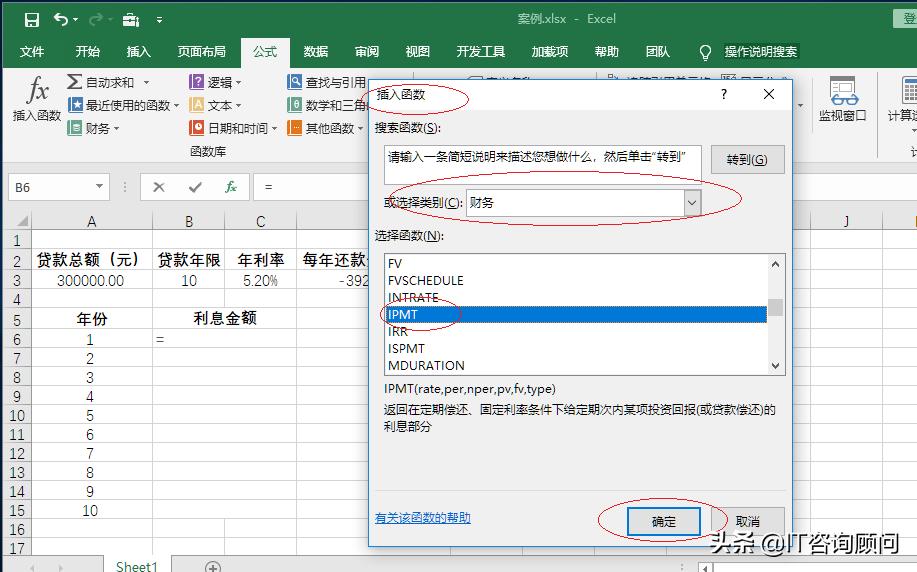Select MDURATION in the function list
Image resolution: width=917 pixels, height=572 pixels.
(x=576, y=366)
